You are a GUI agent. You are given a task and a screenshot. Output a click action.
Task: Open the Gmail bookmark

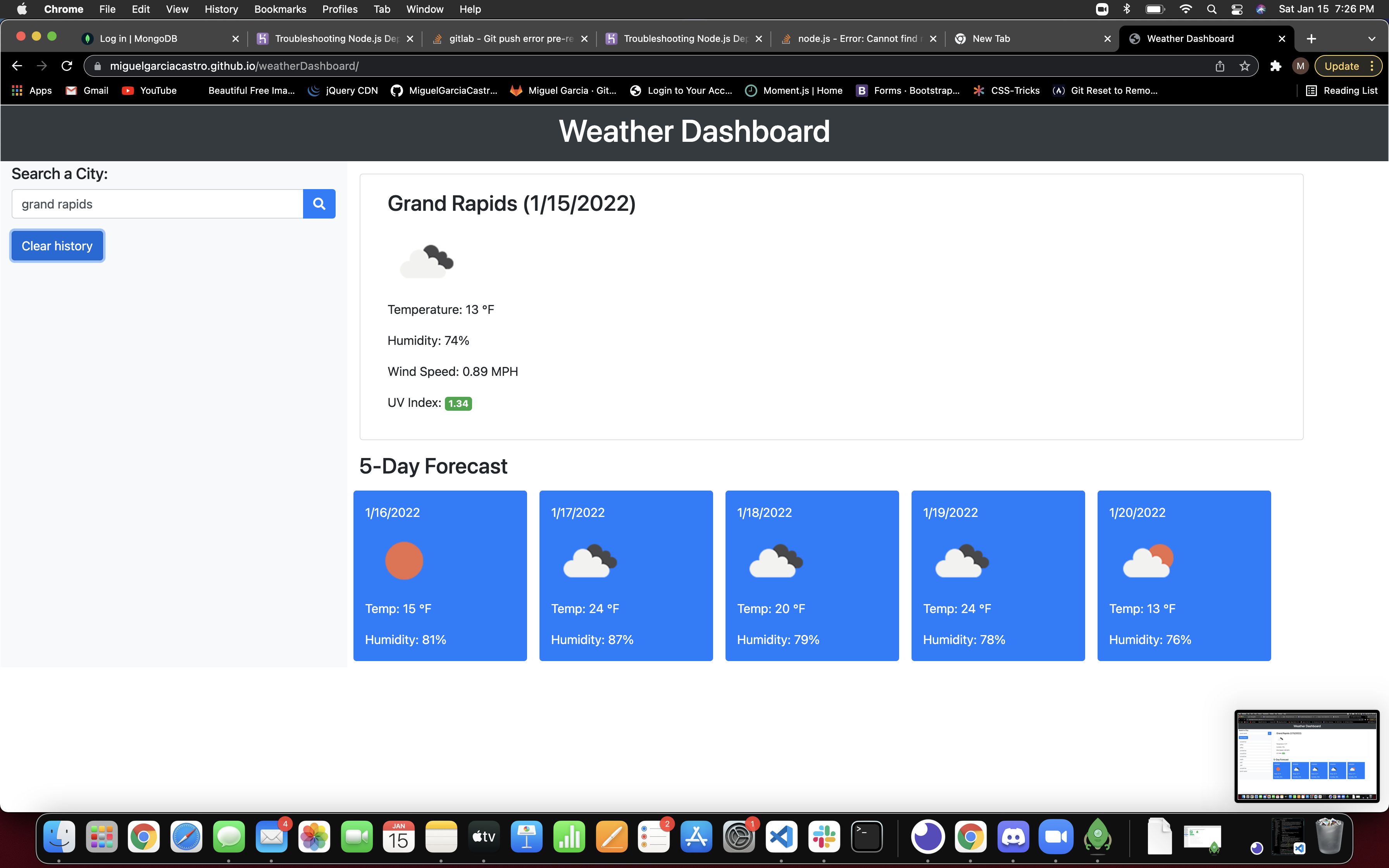click(86, 90)
